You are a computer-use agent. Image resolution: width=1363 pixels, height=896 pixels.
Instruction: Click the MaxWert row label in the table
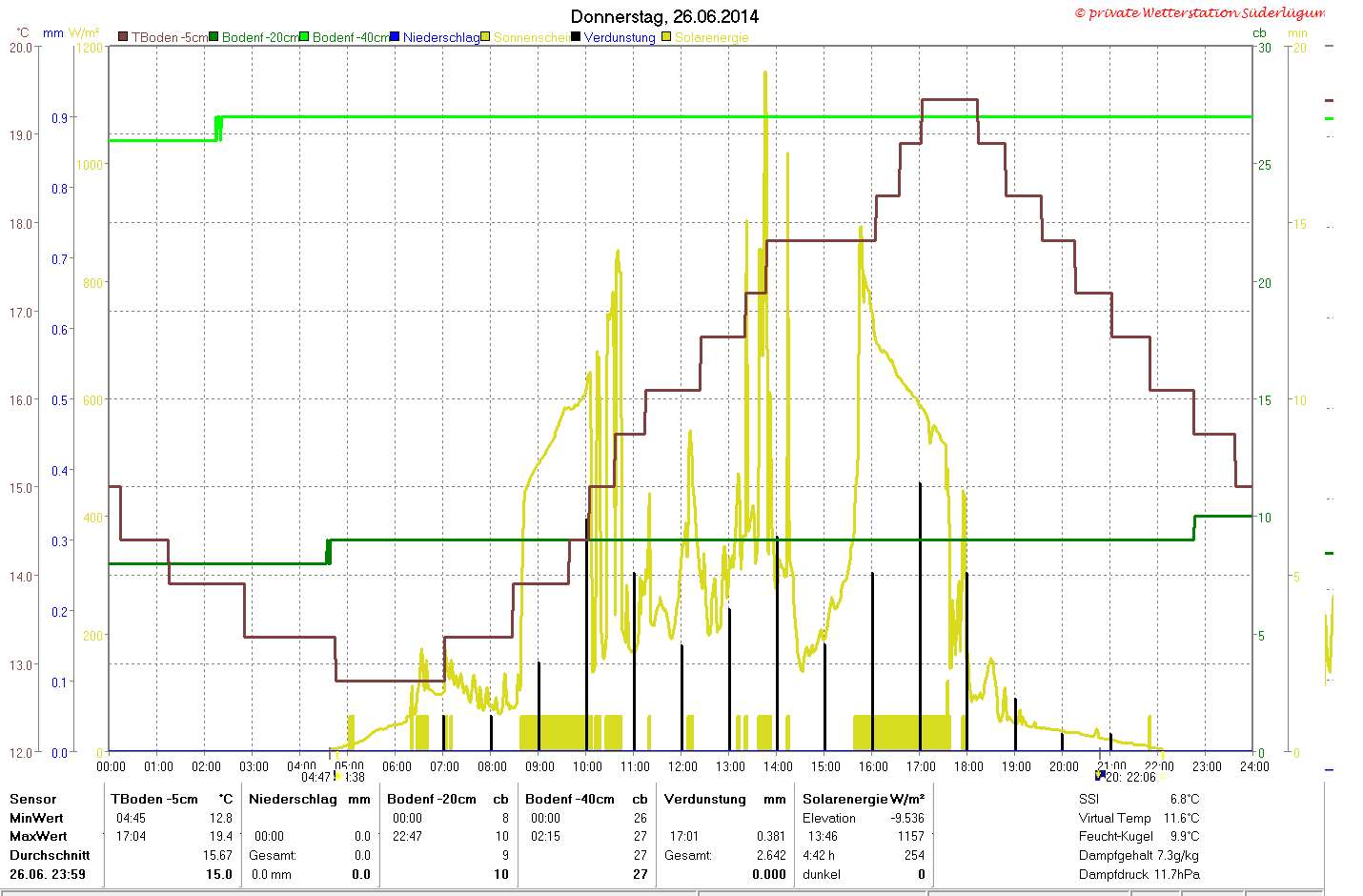[38, 836]
